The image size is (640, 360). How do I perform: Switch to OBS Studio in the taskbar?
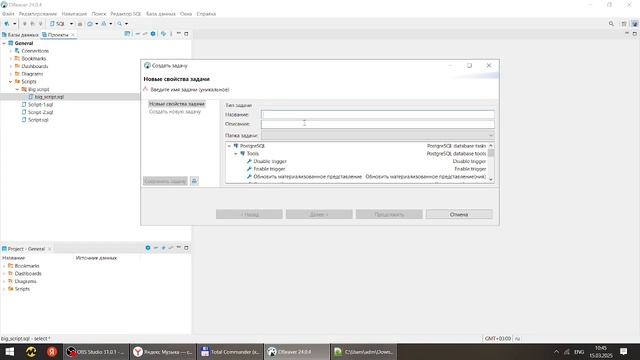tap(96, 351)
